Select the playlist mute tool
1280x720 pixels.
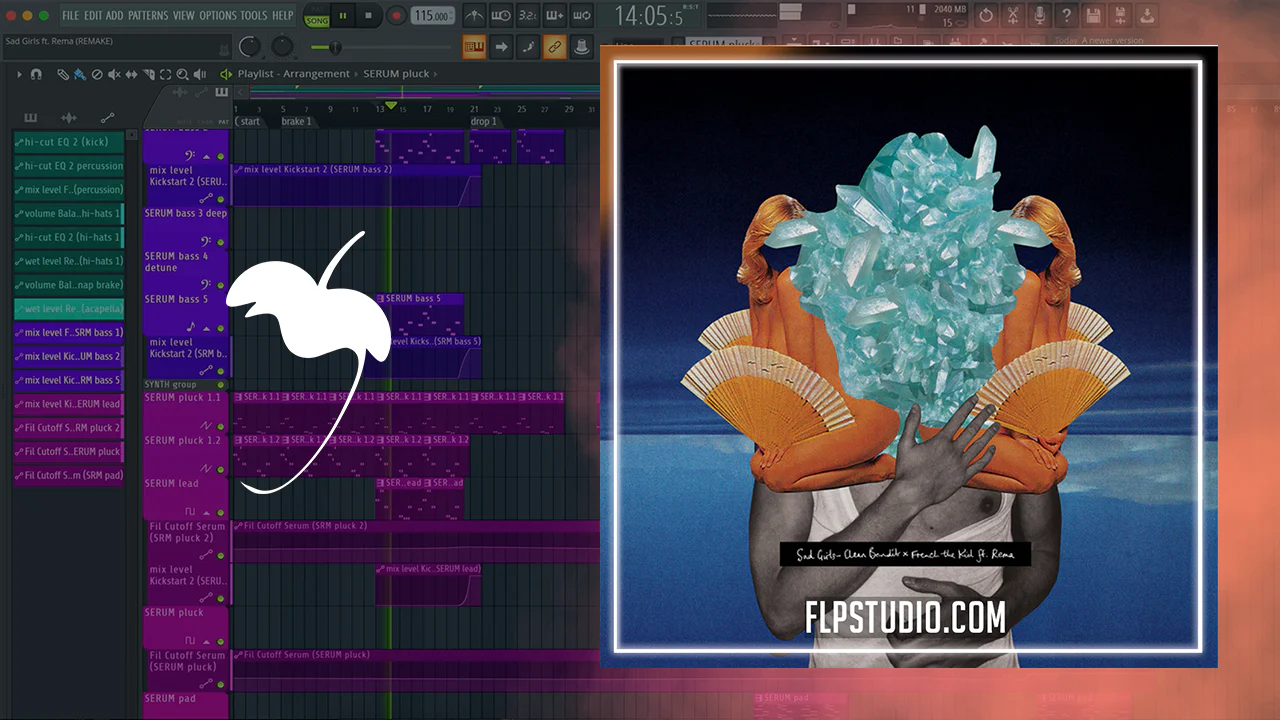pos(114,74)
